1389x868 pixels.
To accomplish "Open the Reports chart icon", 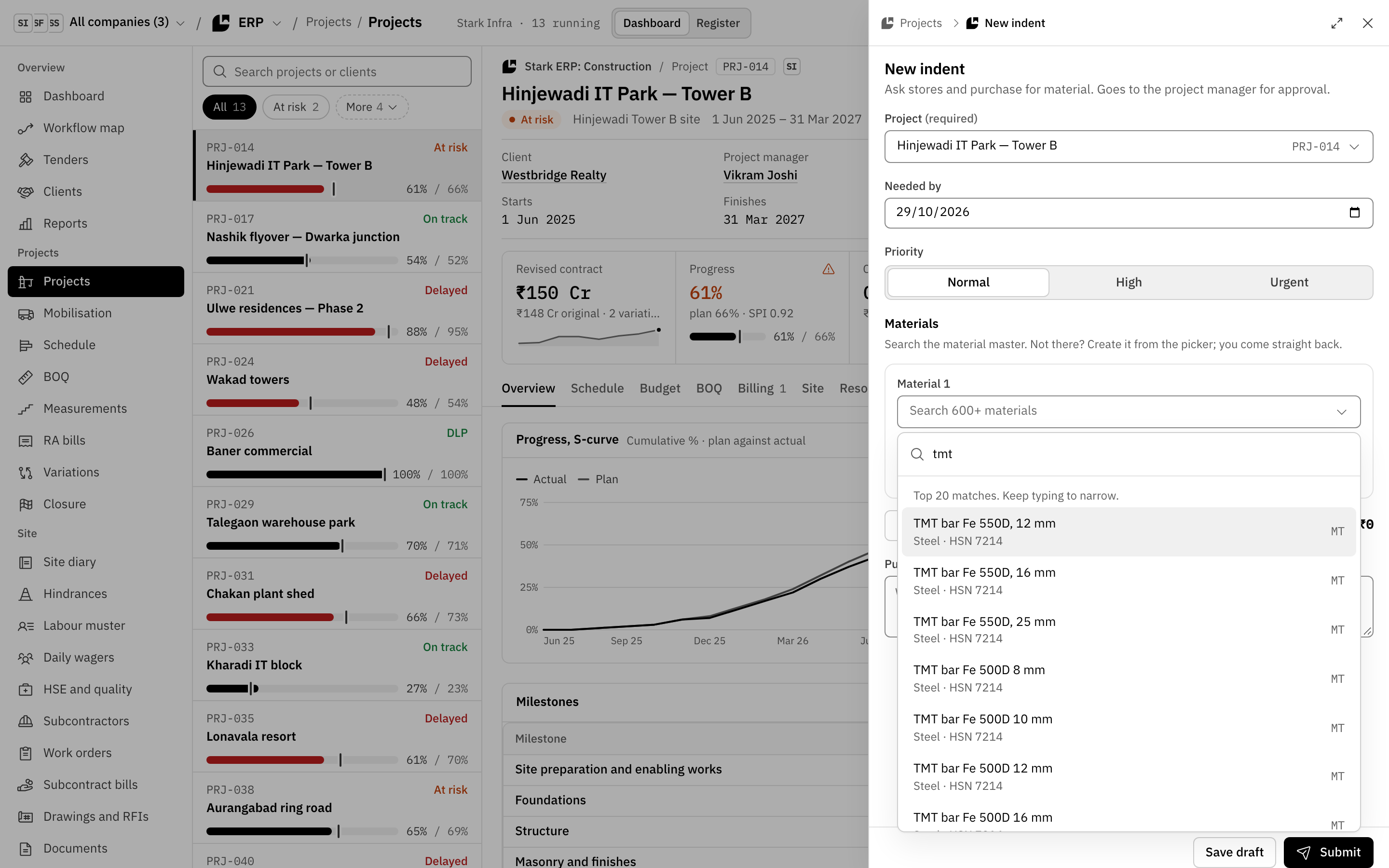I will [25, 224].
